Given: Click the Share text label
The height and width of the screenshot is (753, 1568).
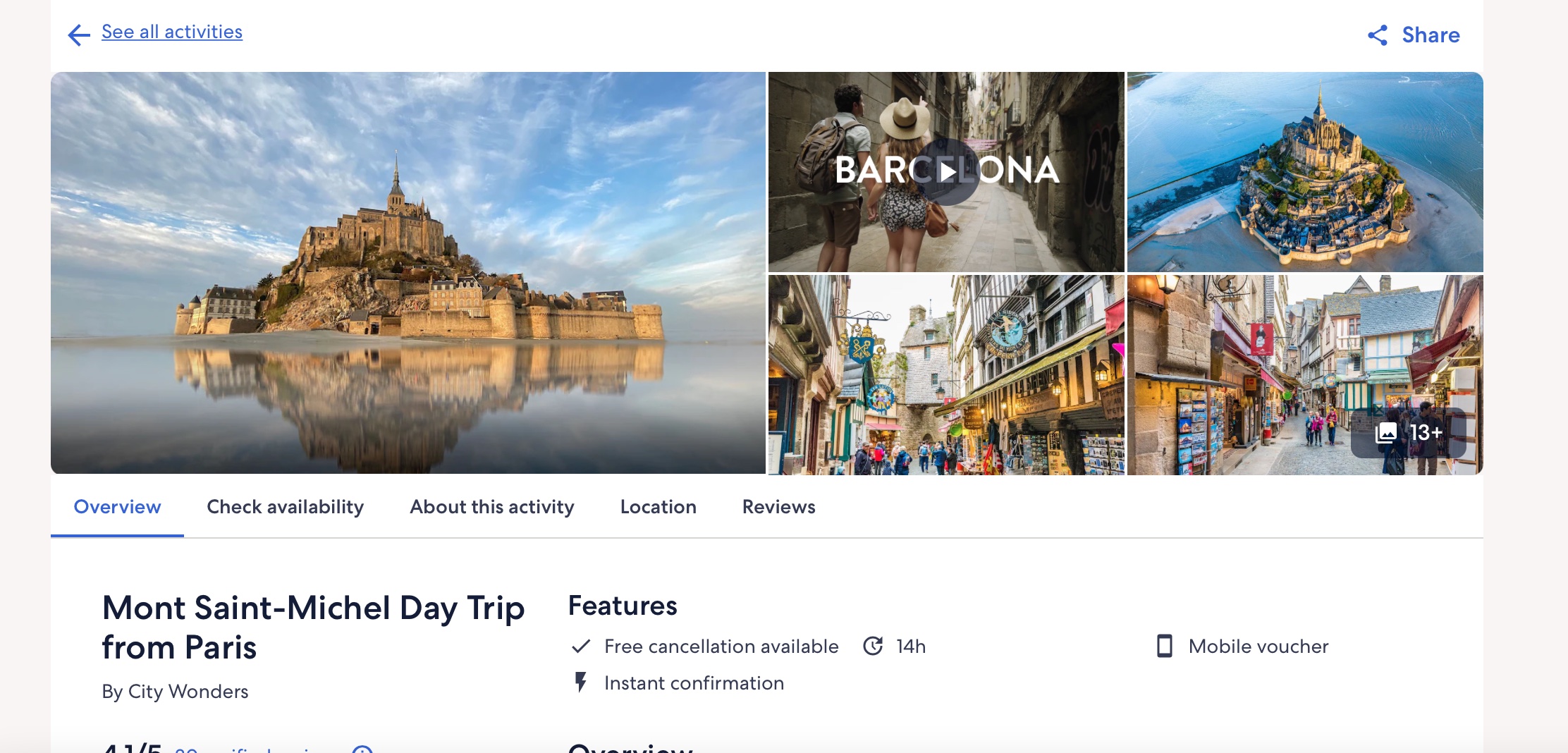Looking at the screenshot, I should coord(1431,35).
